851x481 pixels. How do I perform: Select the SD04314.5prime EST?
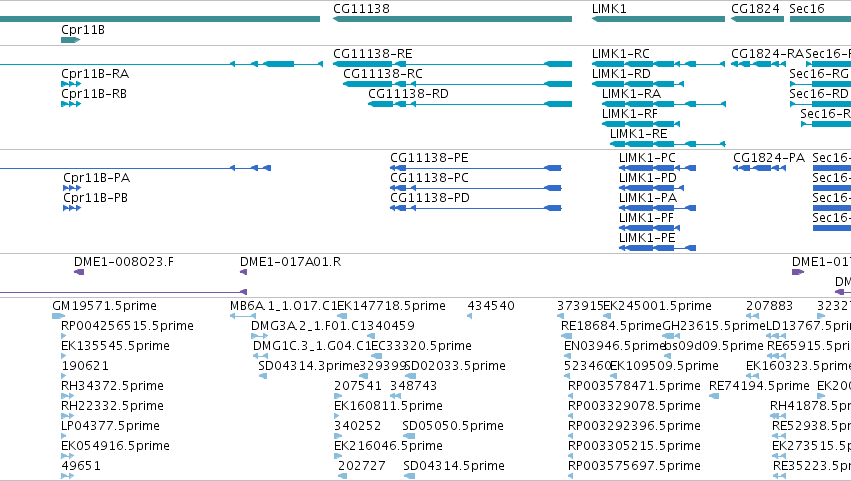click(409, 477)
